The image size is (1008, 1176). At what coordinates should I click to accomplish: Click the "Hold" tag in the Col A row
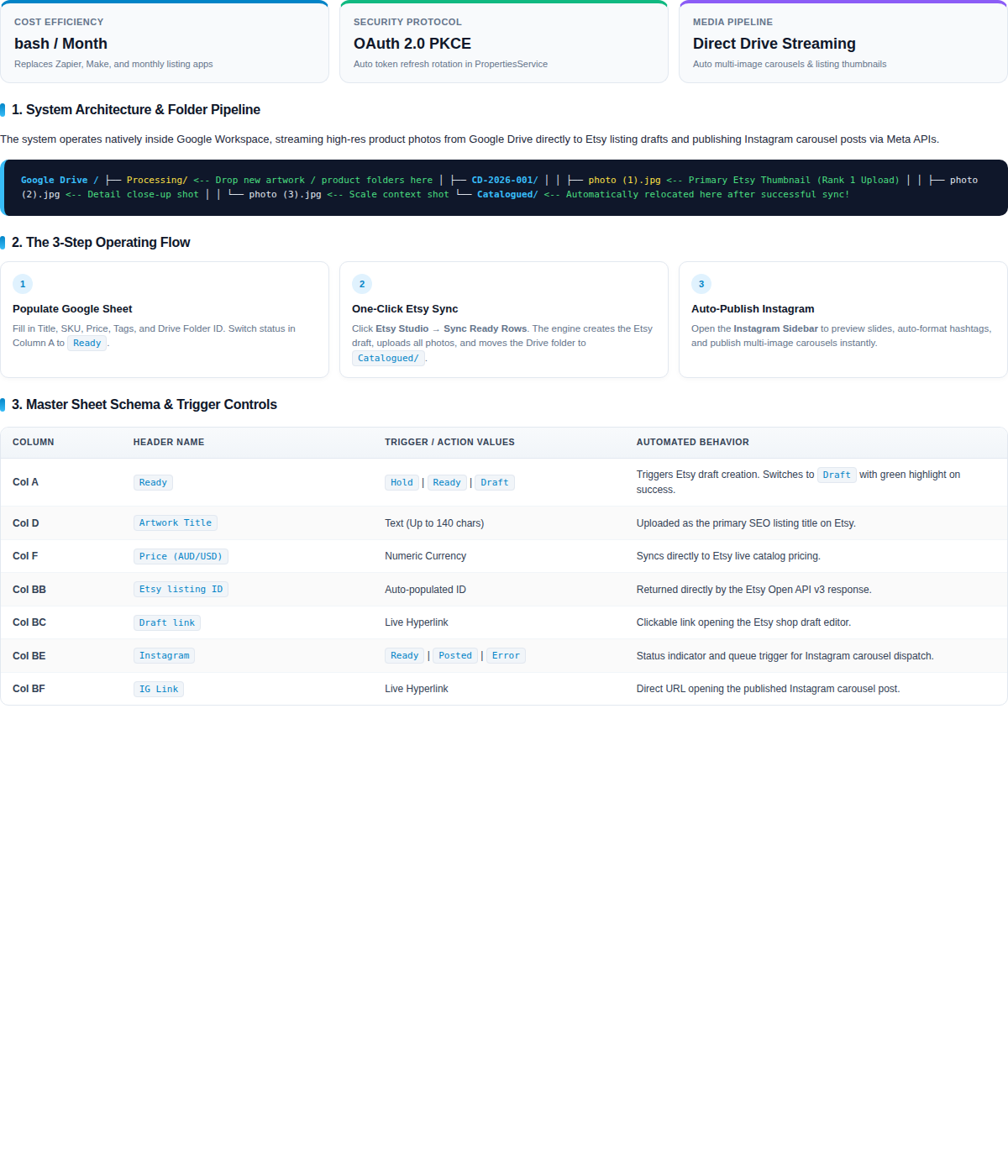(x=402, y=482)
